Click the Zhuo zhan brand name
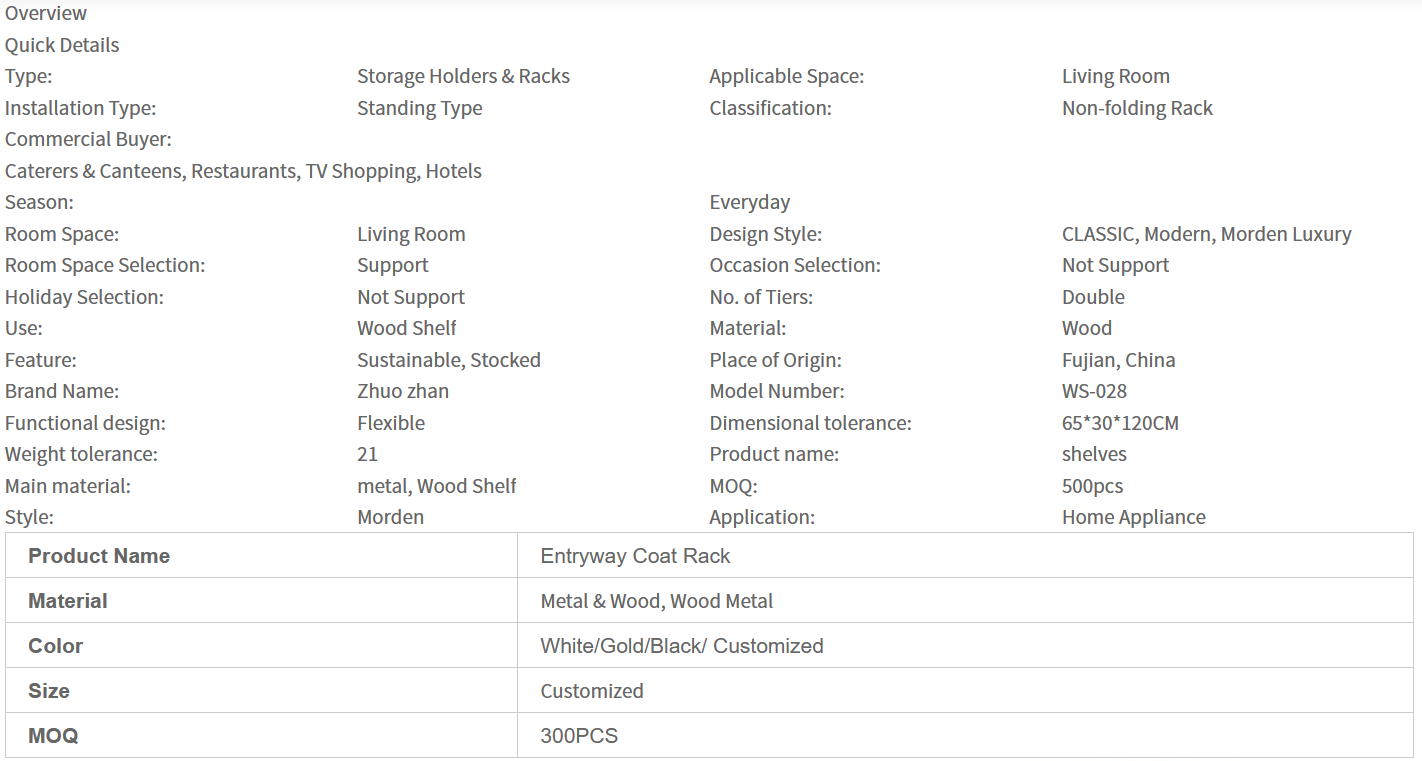The image size is (1422, 761). point(403,391)
